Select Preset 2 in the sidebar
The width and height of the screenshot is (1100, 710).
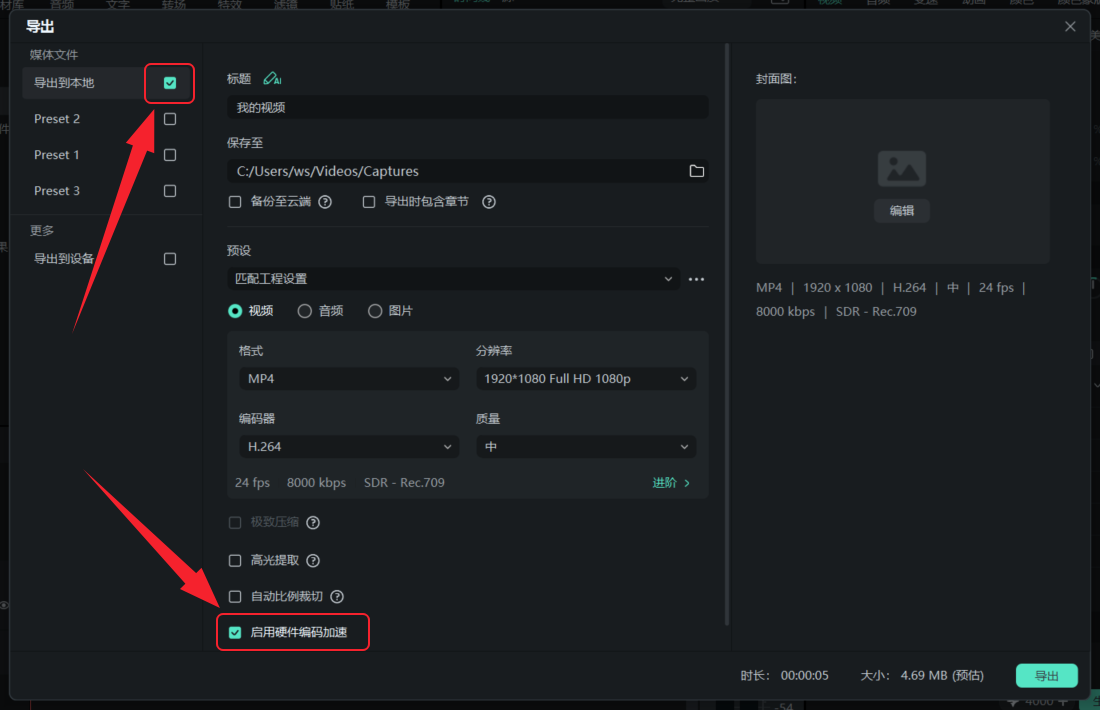pos(57,119)
